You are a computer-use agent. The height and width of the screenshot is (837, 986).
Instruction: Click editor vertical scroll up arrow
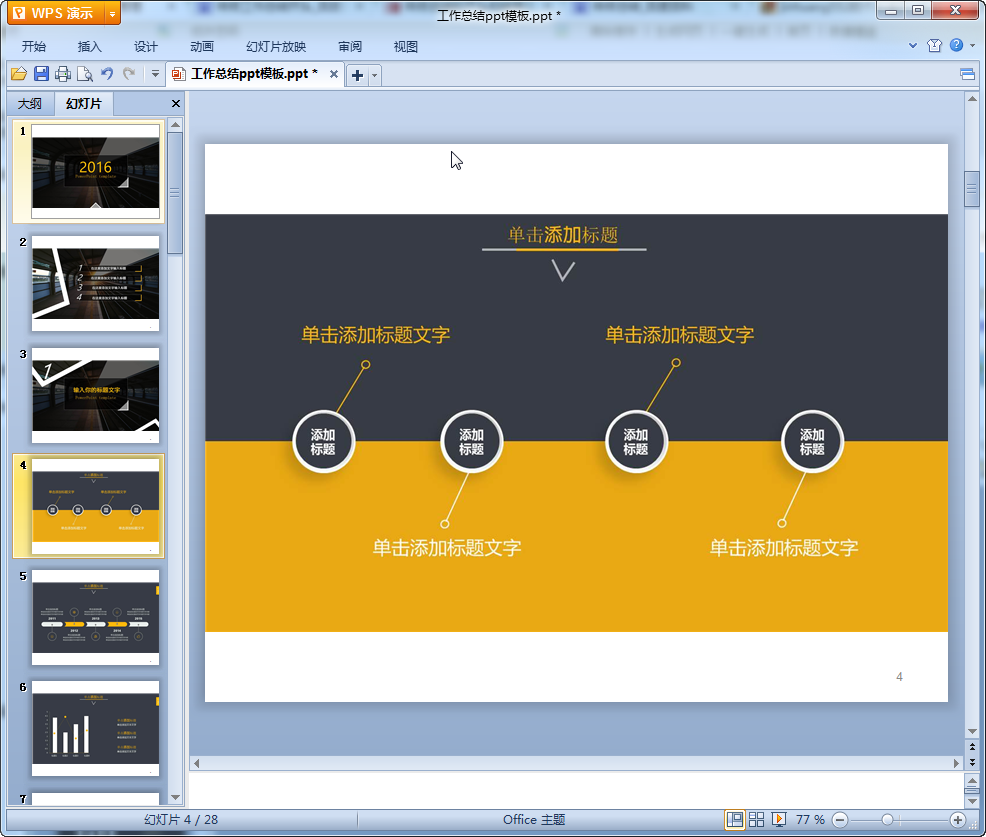pyautogui.click(x=972, y=99)
